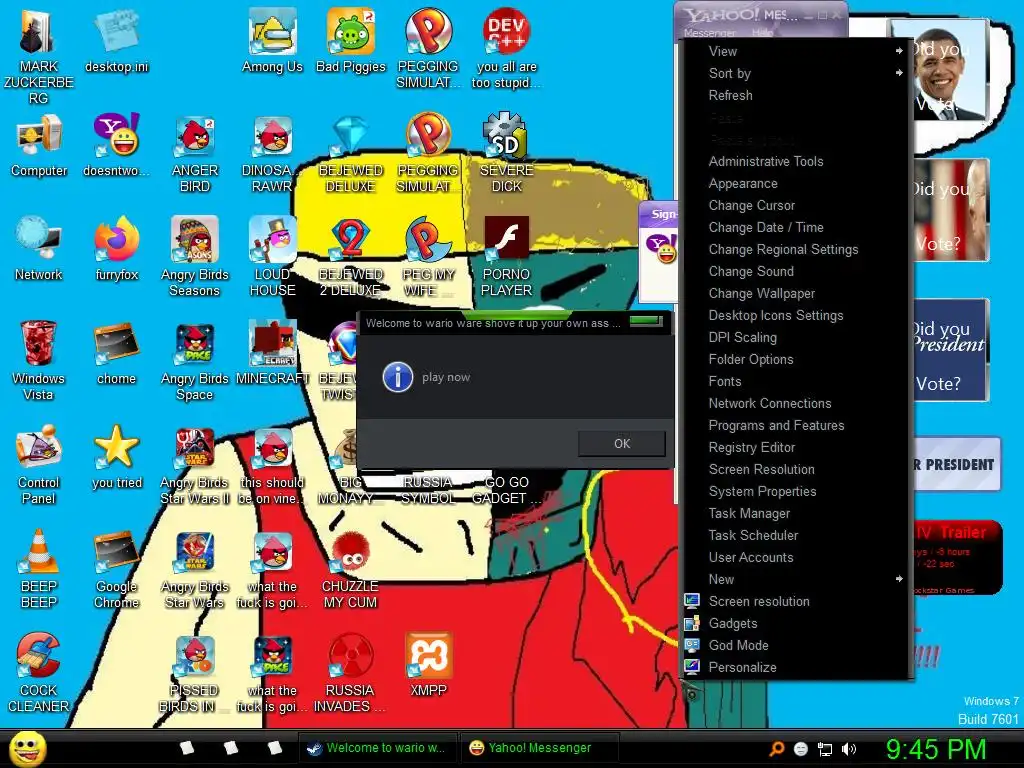Open Task Manager from context menu
The height and width of the screenshot is (768, 1024).
tap(796, 513)
